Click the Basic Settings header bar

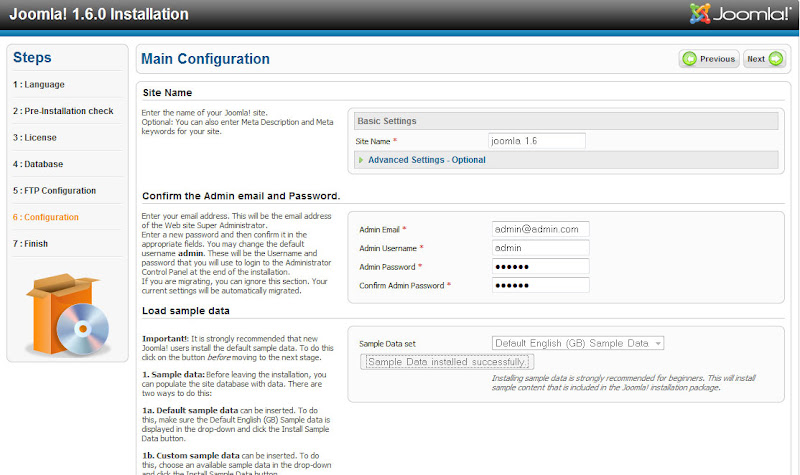tap(566, 121)
